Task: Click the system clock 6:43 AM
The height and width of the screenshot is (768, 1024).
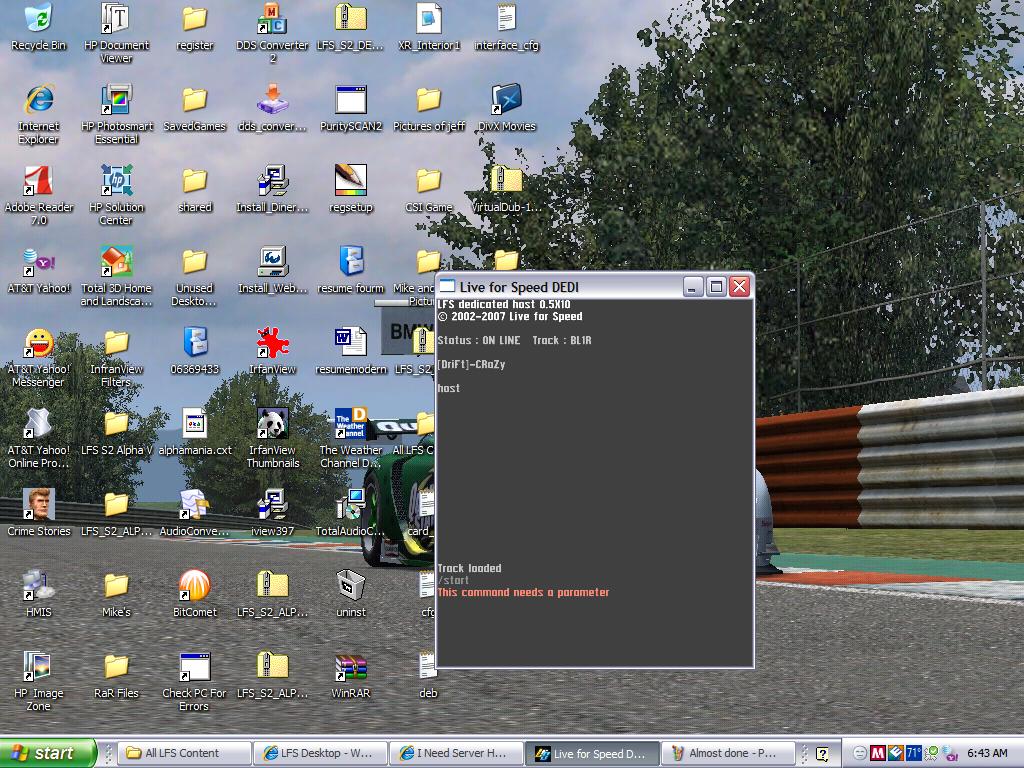Action: tap(987, 753)
